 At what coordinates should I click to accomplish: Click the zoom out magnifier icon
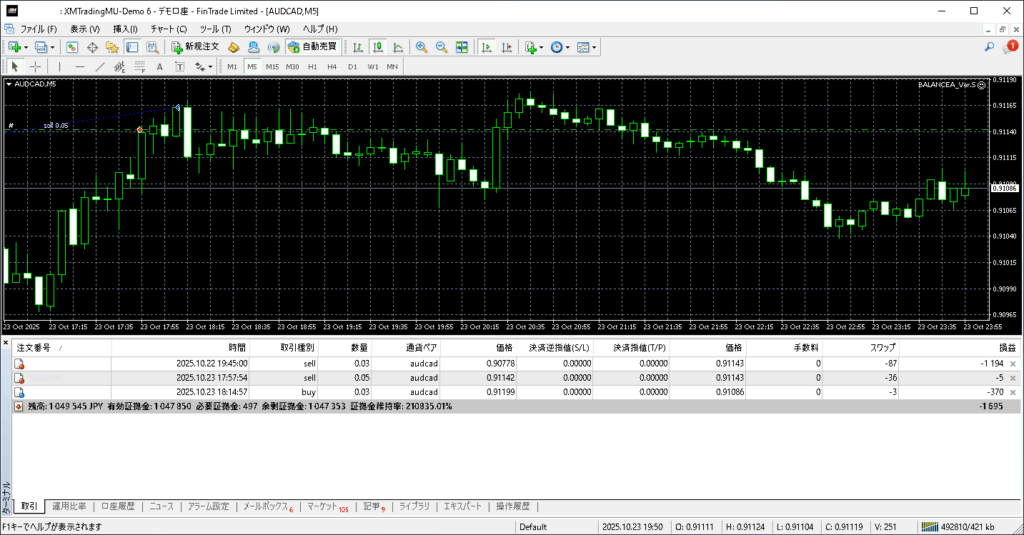click(441, 47)
